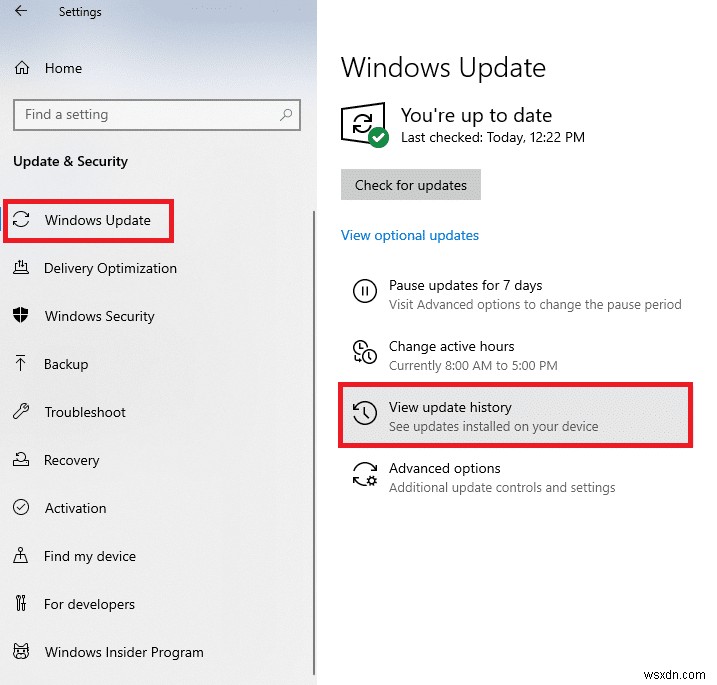Click 'Visit Advanced options to change the pause period'
Image resolution: width=717 pixels, height=685 pixels.
tap(535, 305)
